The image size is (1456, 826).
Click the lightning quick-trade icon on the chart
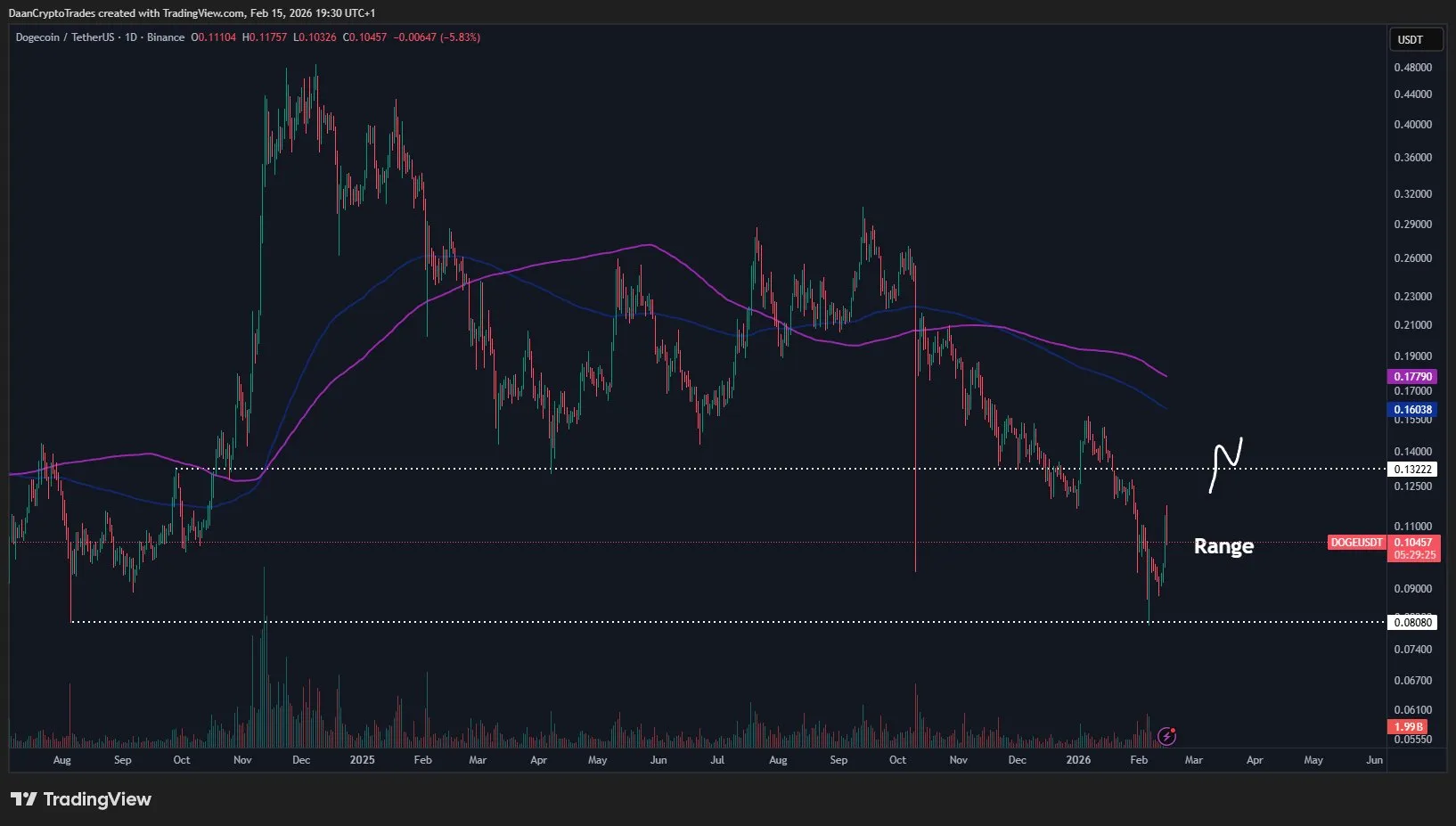coord(1167,735)
